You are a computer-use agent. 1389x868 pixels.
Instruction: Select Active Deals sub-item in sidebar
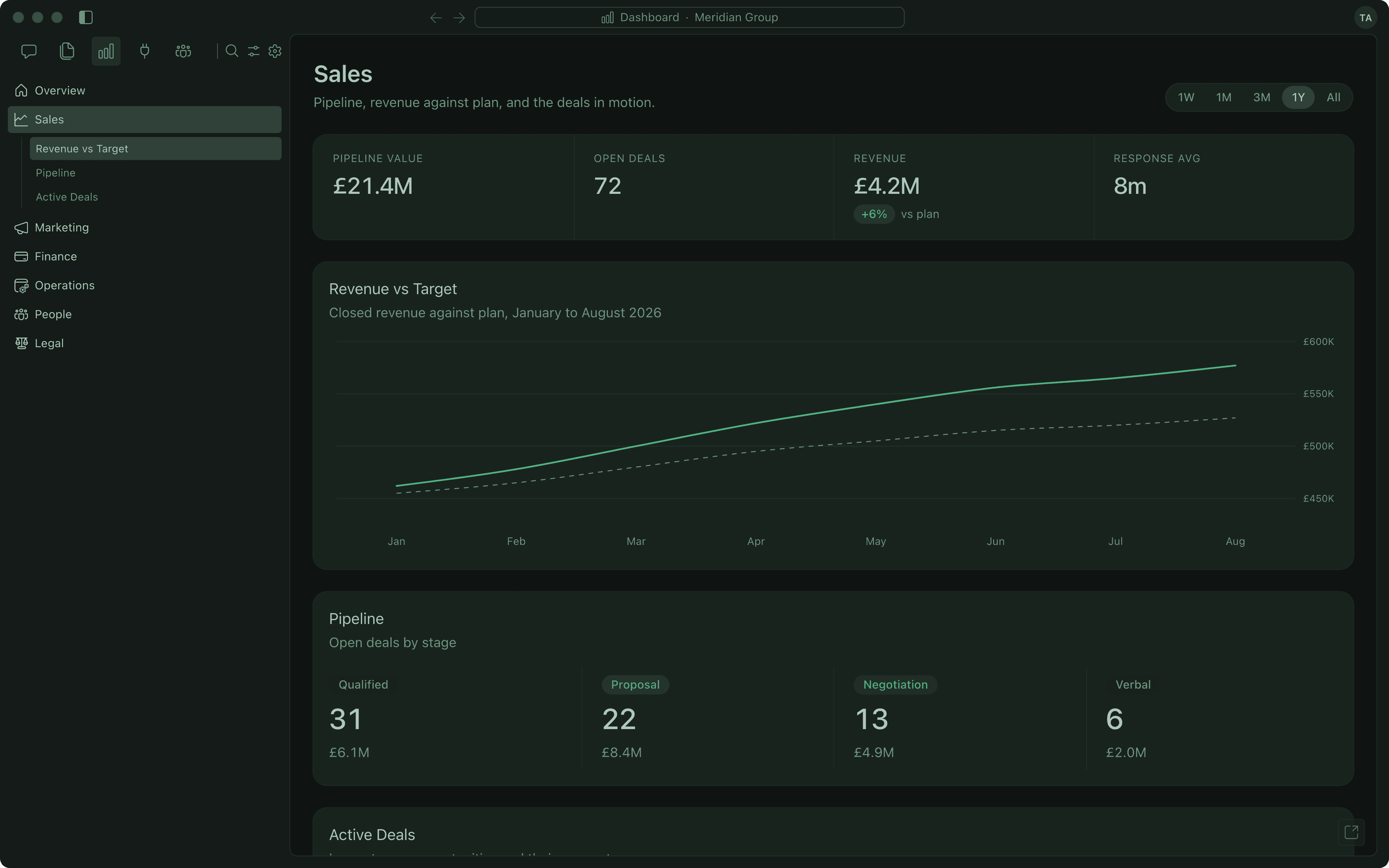(156, 197)
